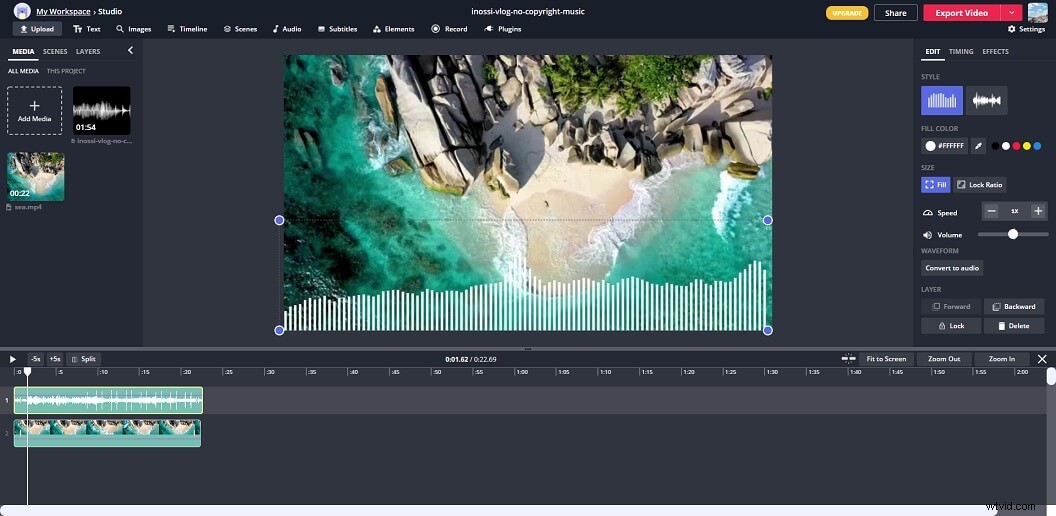1056x516 pixels.
Task: Pick the red color swatch
Action: [1016, 146]
